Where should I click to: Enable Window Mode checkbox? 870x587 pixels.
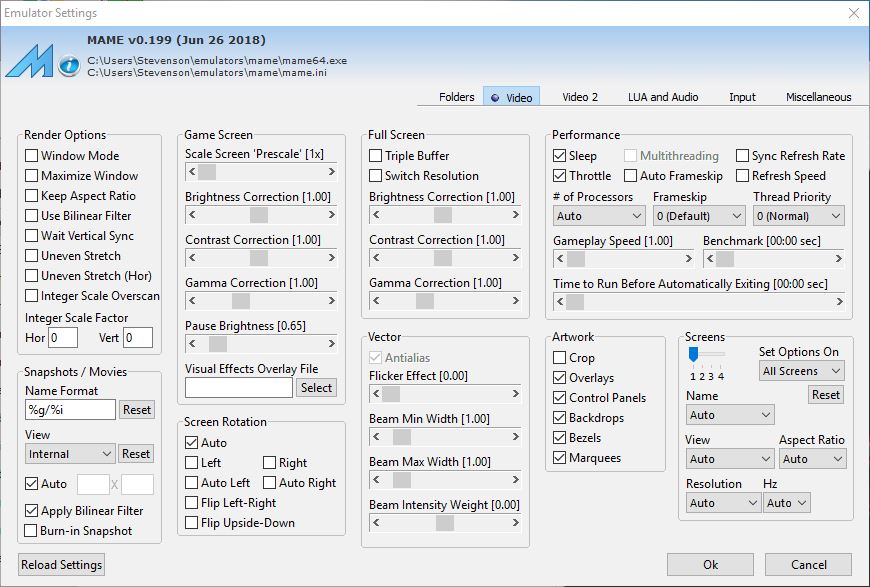tap(32, 156)
